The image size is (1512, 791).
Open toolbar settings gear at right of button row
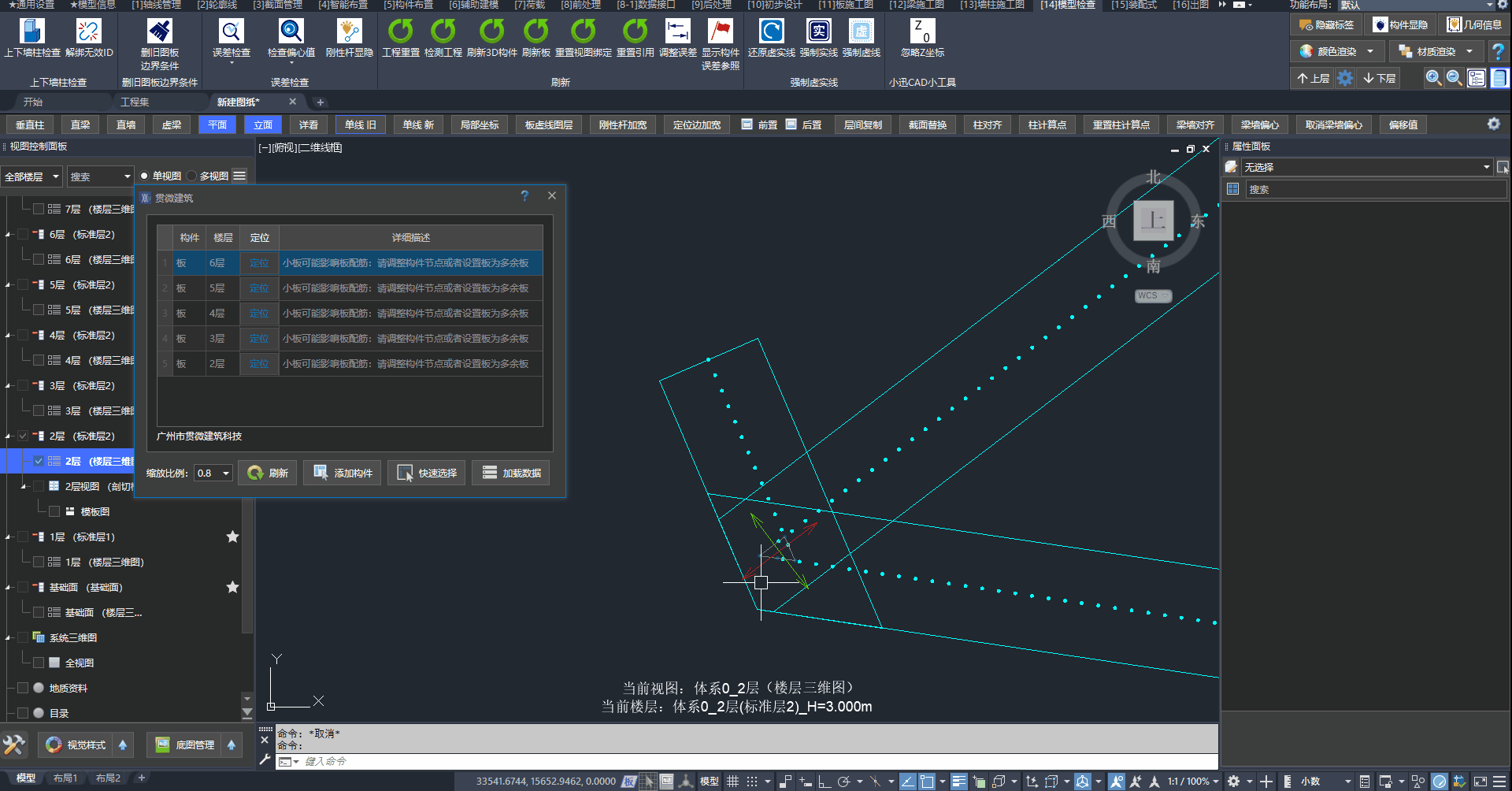pyautogui.click(x=1493, y=124)
